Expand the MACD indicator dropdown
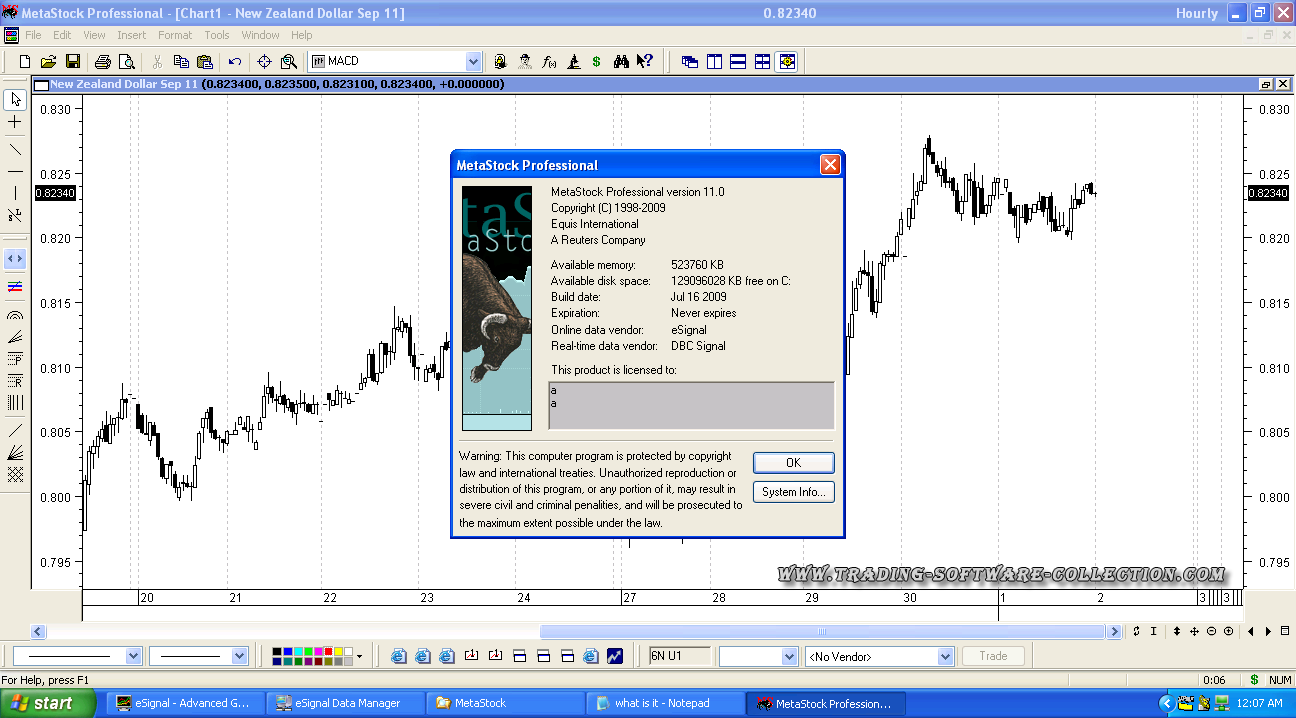 click(x=473, y=61)
